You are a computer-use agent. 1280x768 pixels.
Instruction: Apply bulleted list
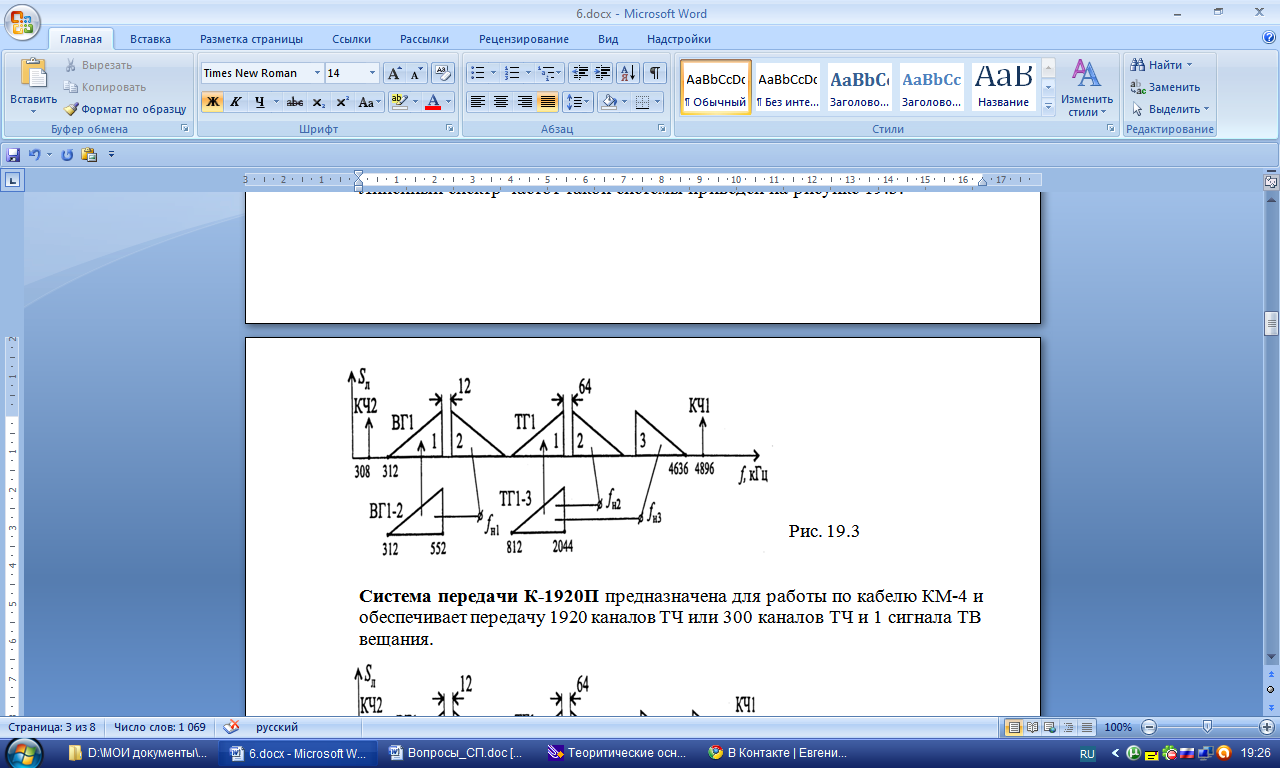coord(478,73)
